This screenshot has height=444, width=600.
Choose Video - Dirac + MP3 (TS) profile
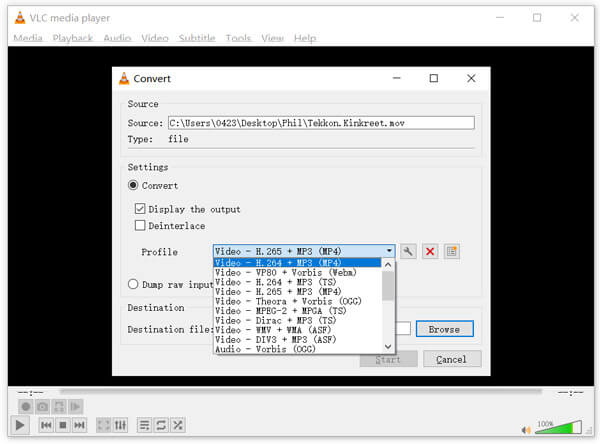(297, 320)
